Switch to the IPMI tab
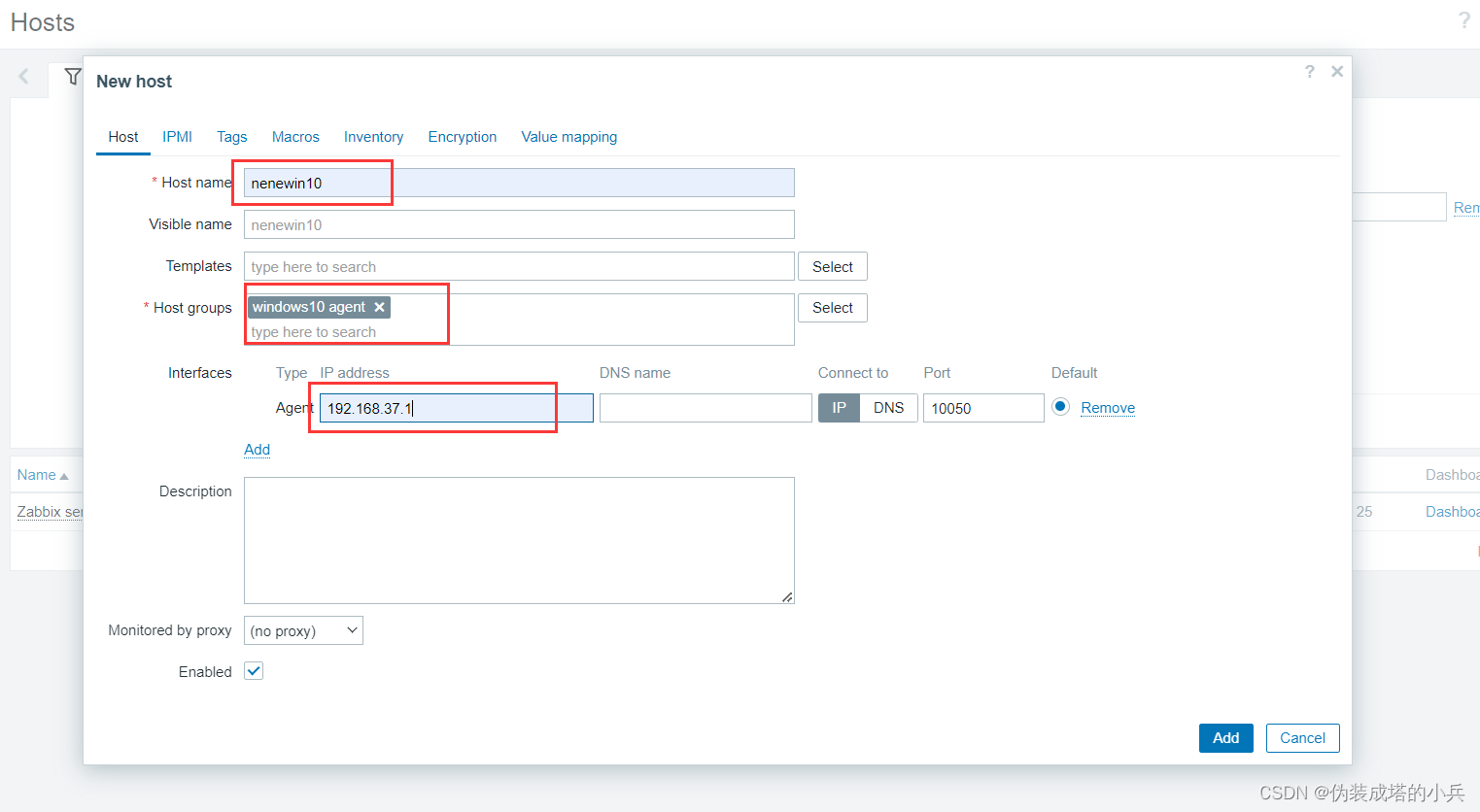Image resolution: width=1480 pixels, height=812 pixels. (x=177, y=137)
